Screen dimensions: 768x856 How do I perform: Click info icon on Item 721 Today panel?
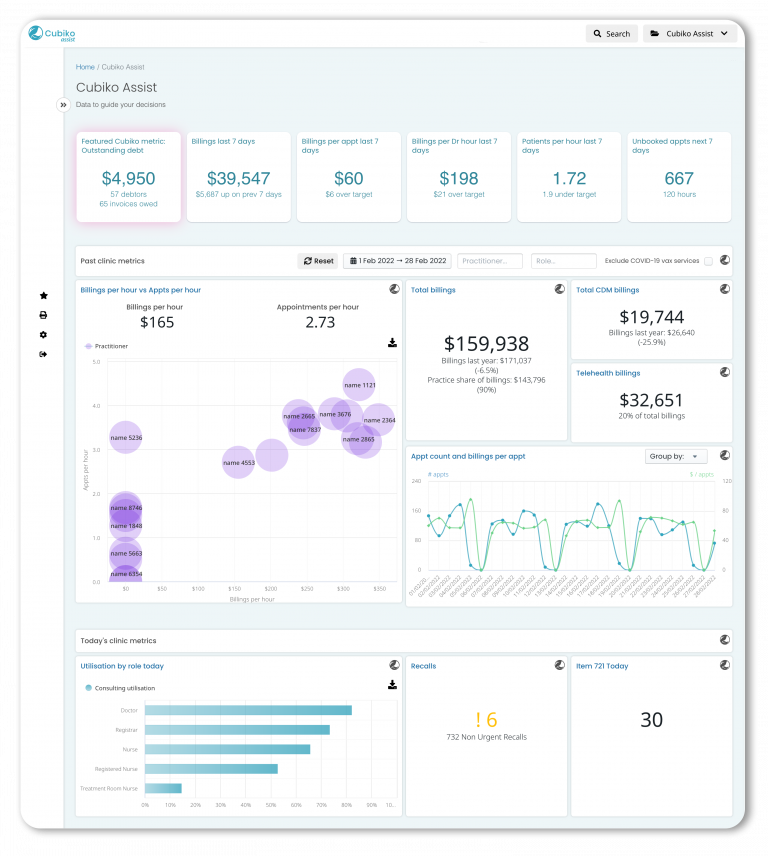click(725, 665)
